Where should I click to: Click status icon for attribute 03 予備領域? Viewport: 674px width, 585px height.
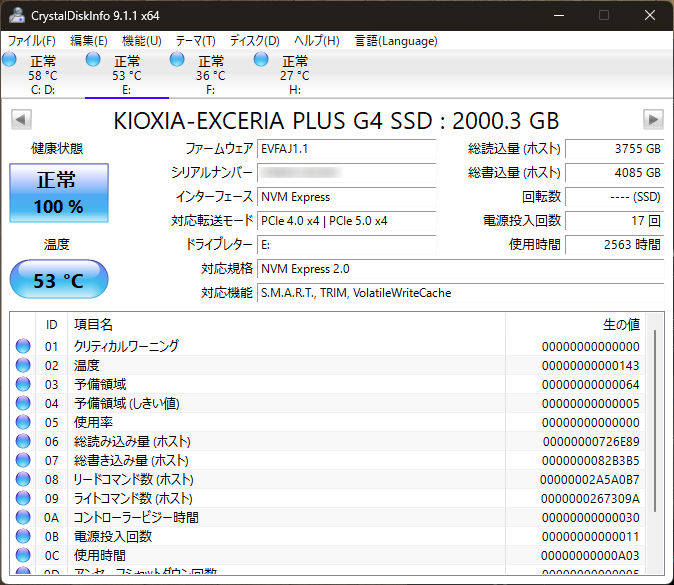(23, 384)
